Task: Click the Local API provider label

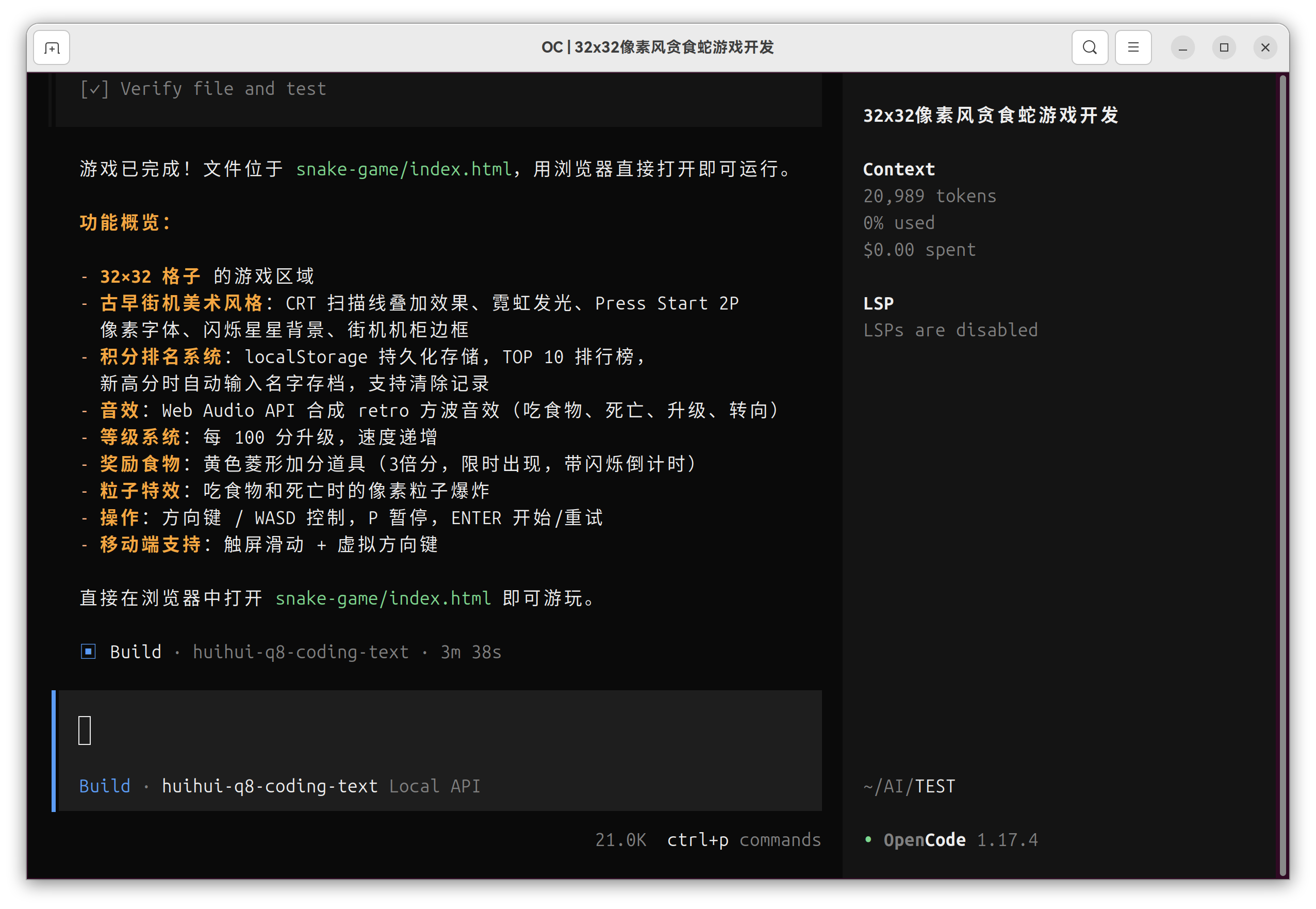Action: [435, 786]
